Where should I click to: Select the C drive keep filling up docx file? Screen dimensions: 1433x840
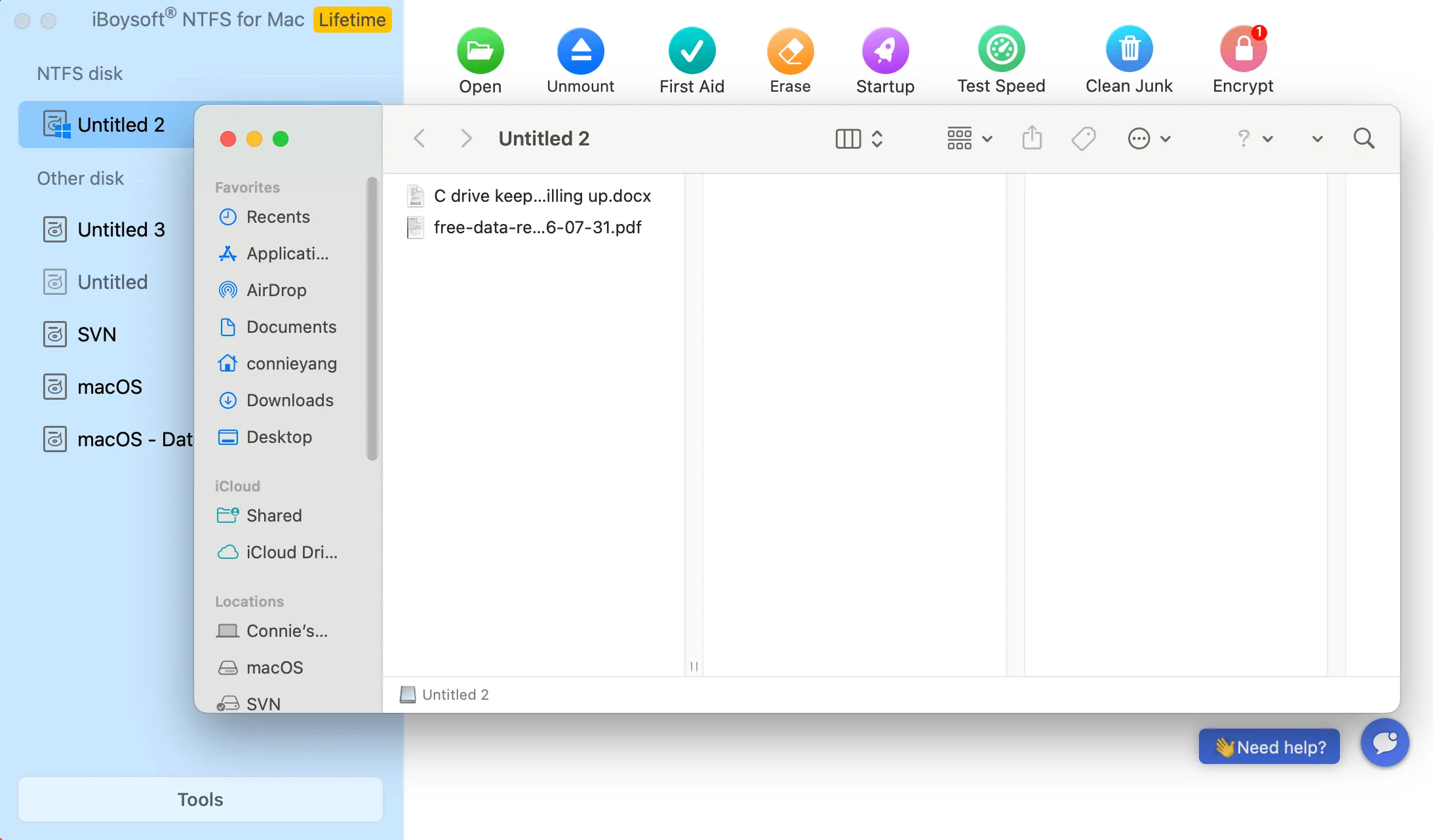coord(530,196)
